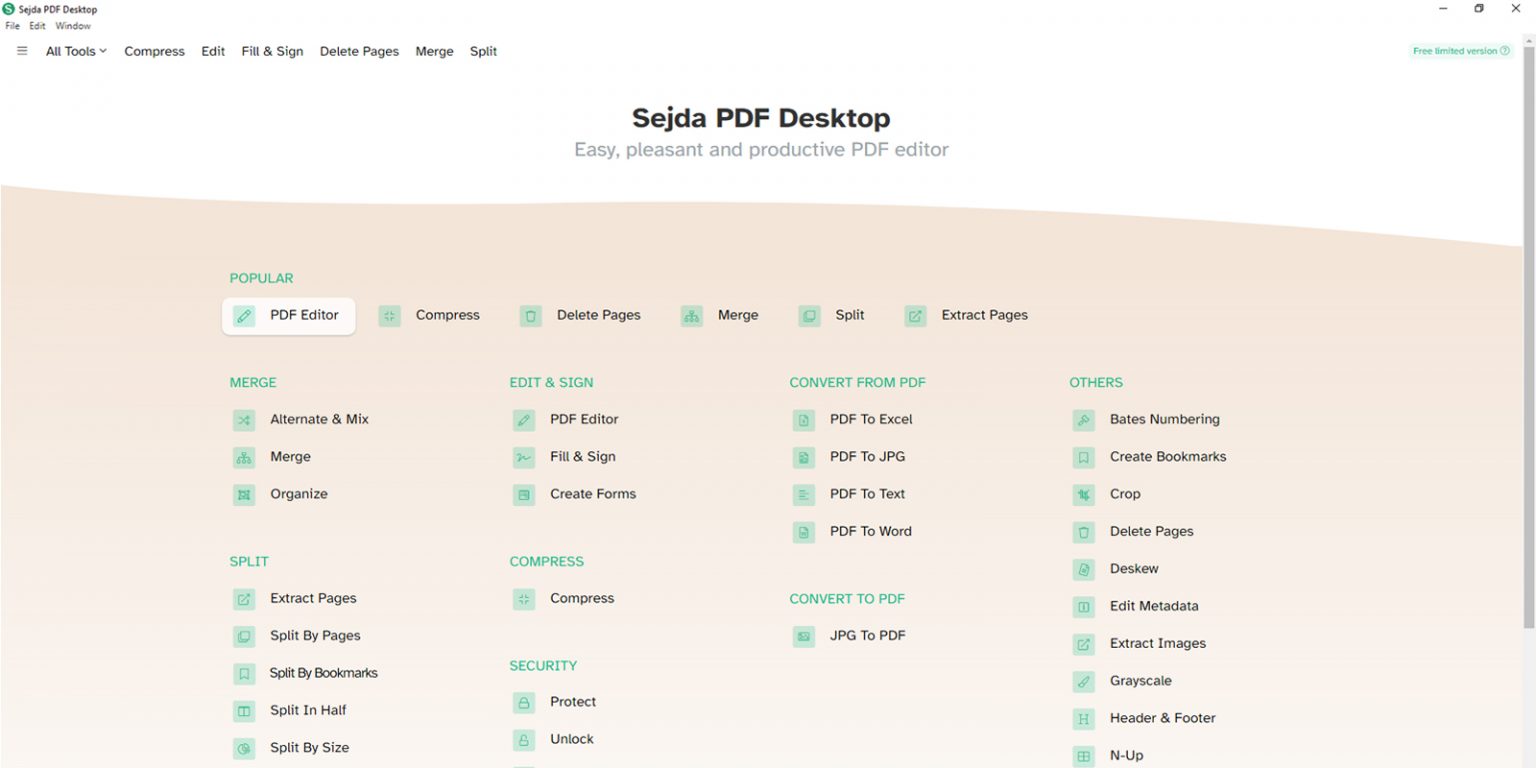Screen dimensions: 1536x768
Task: Click the JPG To PDF image icon
Action: (804, 636)
